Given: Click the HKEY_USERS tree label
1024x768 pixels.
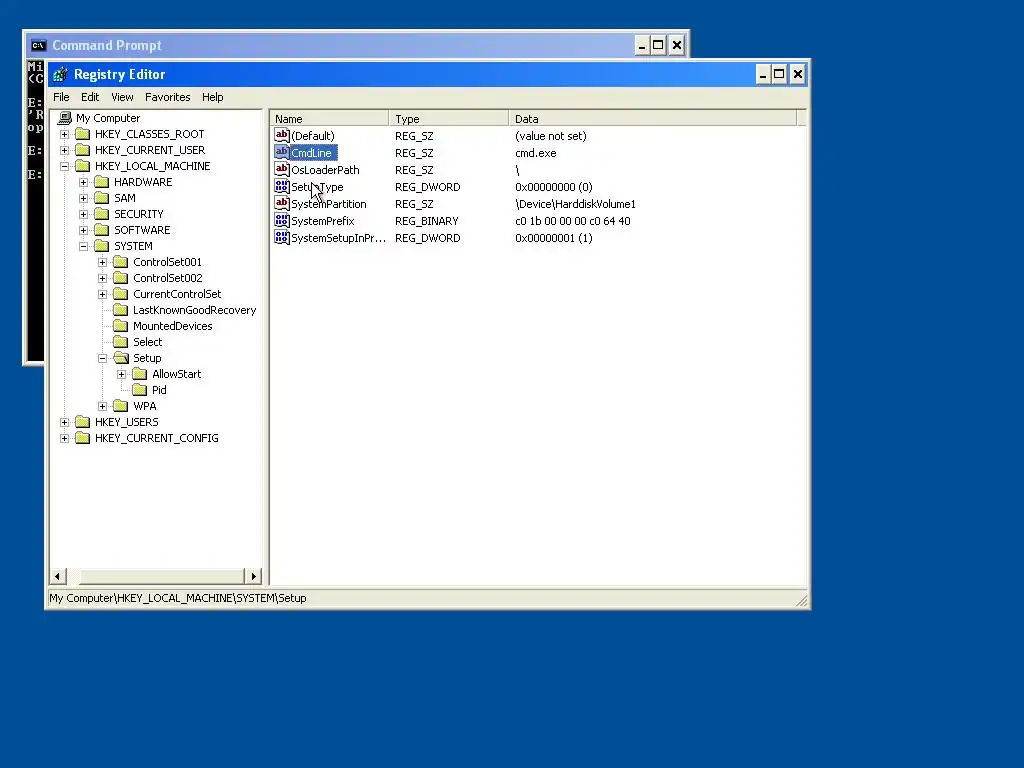Looking at the screenshot, I should point(127,422).
